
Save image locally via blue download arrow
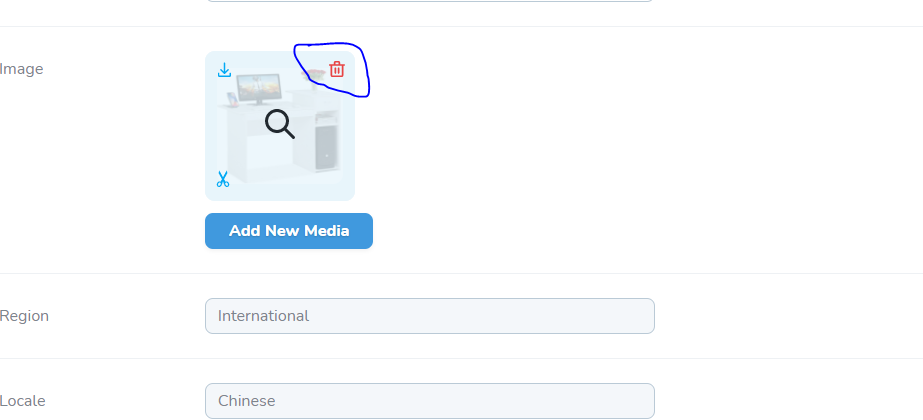coord(224,70)
